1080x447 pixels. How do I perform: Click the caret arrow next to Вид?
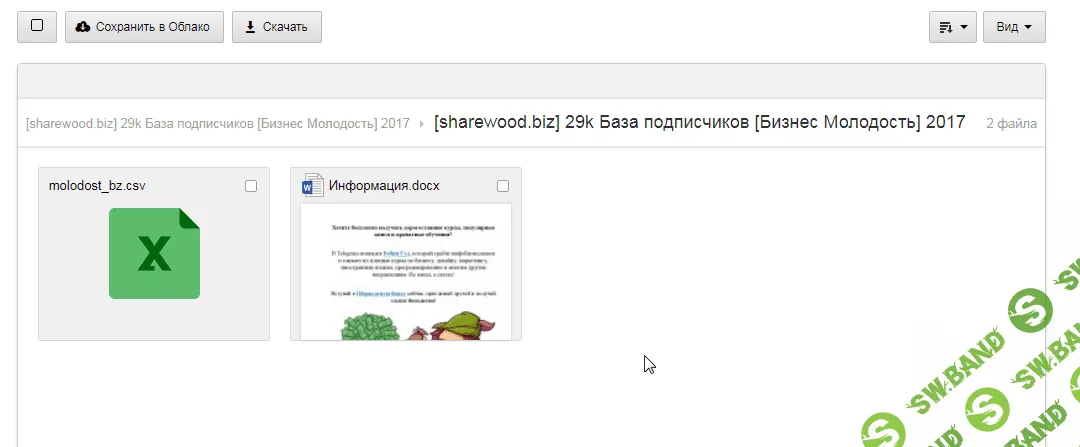point(1028,27)
